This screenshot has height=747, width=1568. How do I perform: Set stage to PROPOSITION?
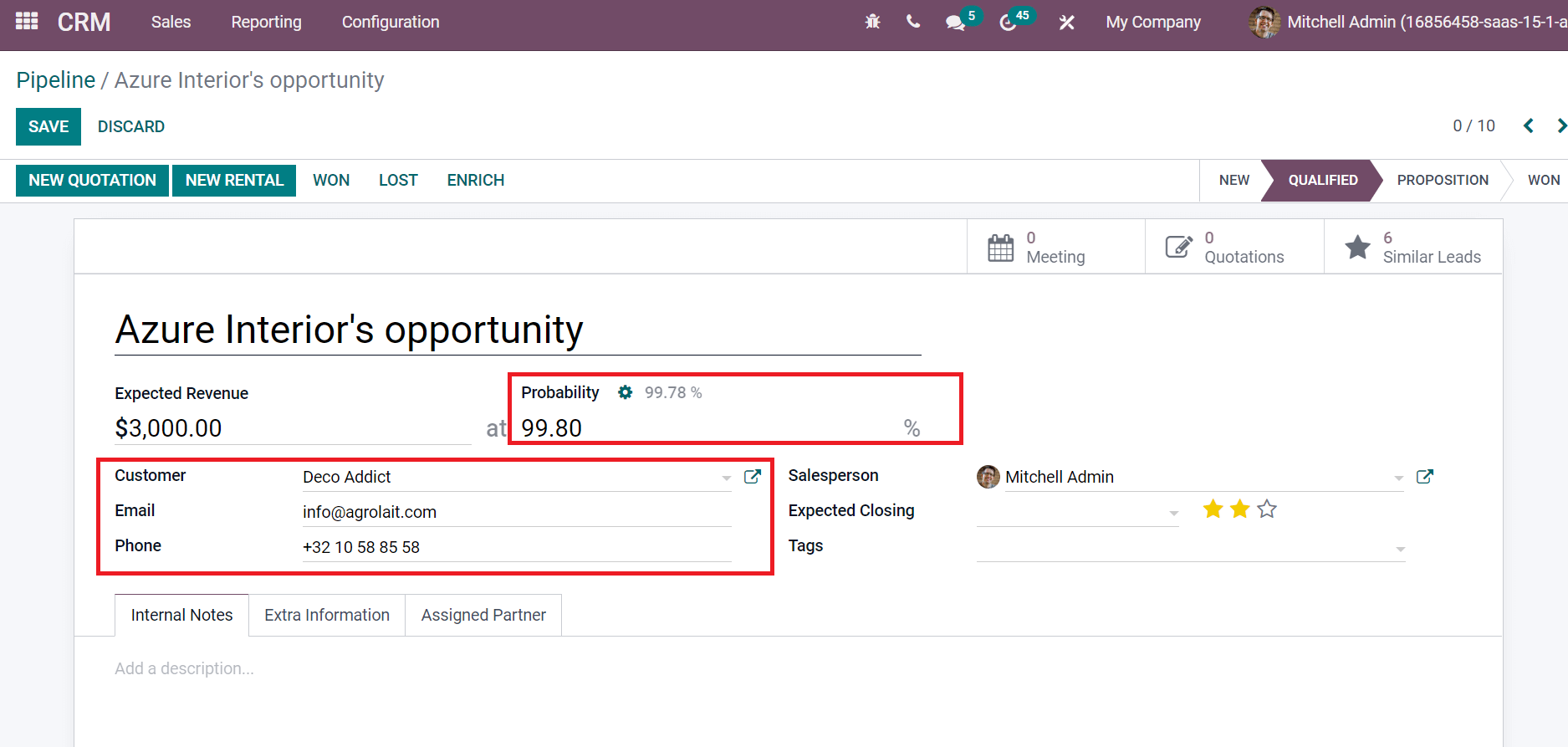pos(1443,181)
